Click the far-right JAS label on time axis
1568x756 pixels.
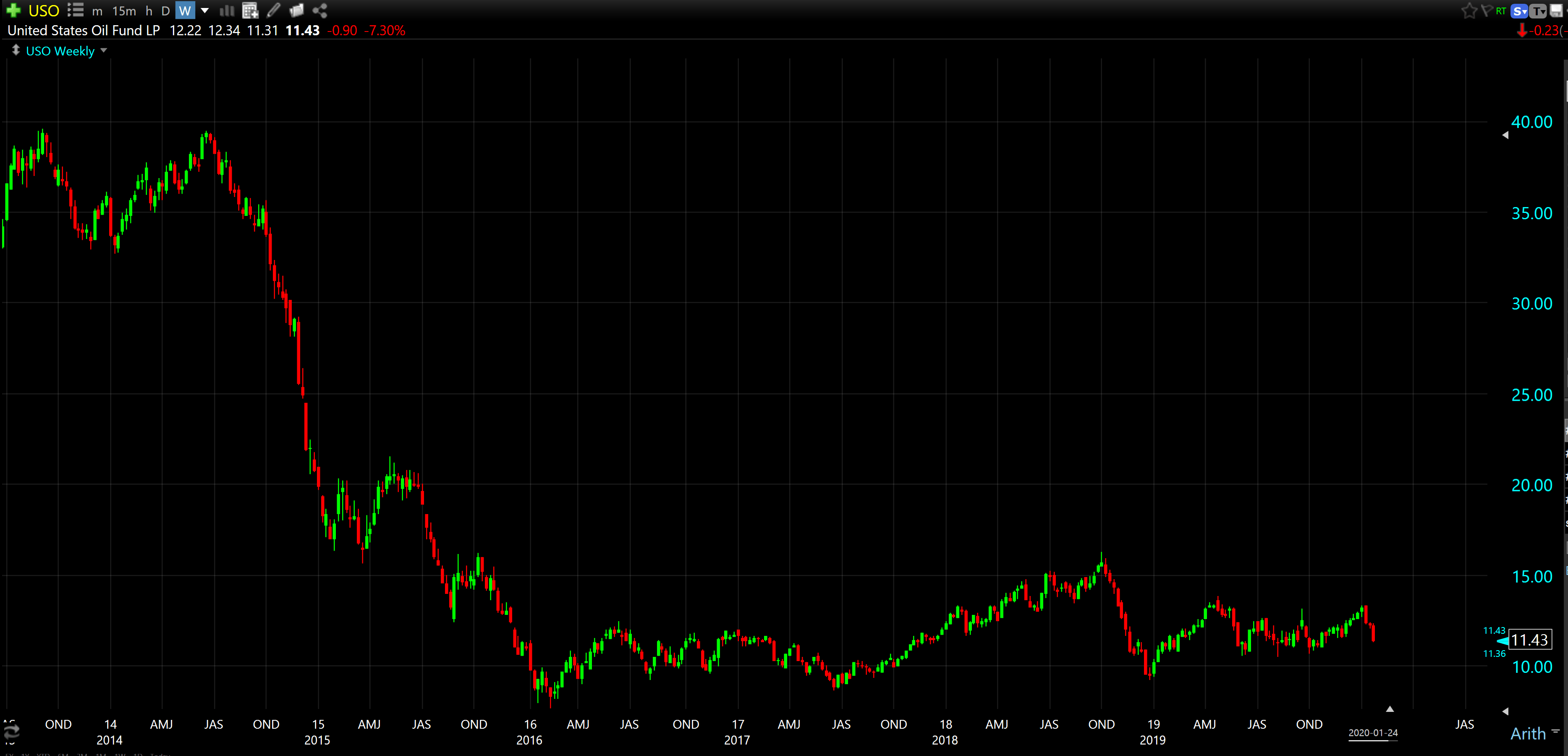click(1465, 724)
